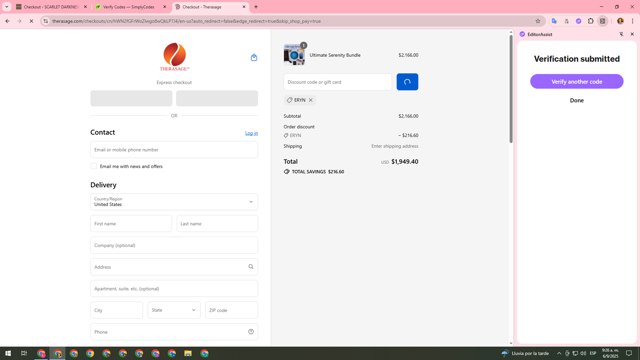Click the purple EditorAssist extension icon
The width and height of the screenshot is (640, 360).
[578, 21]
